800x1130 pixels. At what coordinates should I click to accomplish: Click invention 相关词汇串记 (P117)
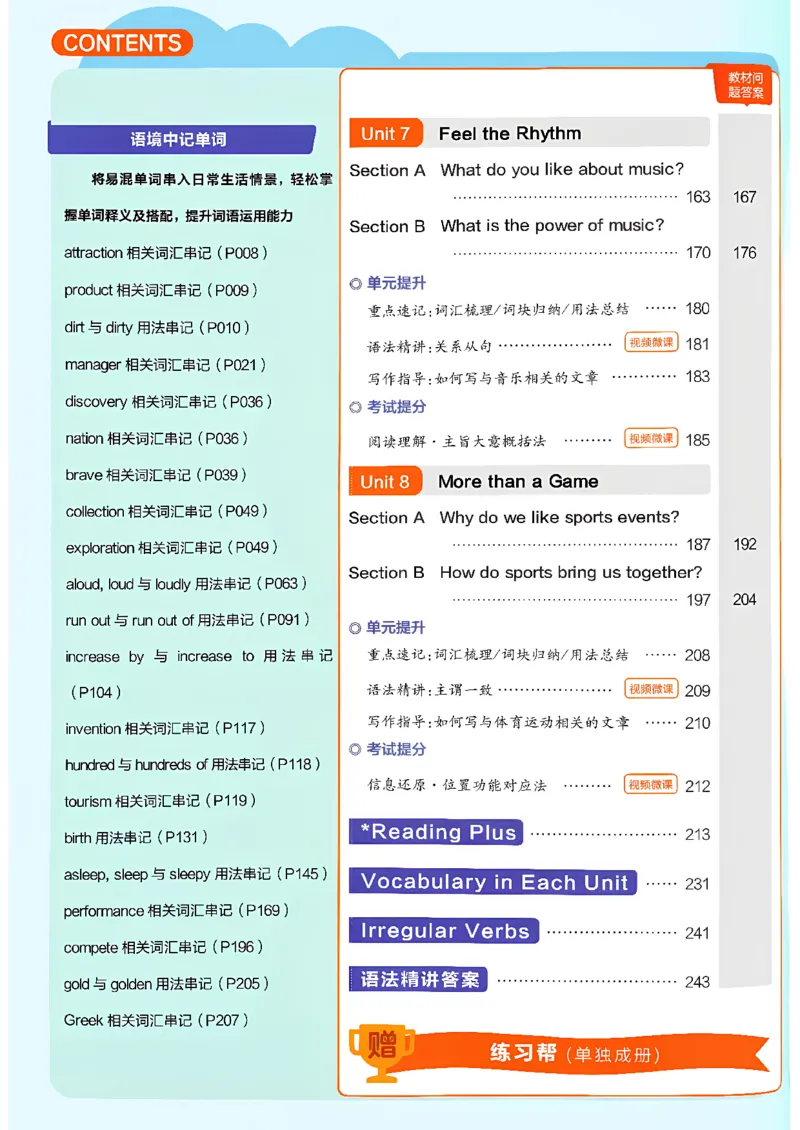click(x=165, y=729)
